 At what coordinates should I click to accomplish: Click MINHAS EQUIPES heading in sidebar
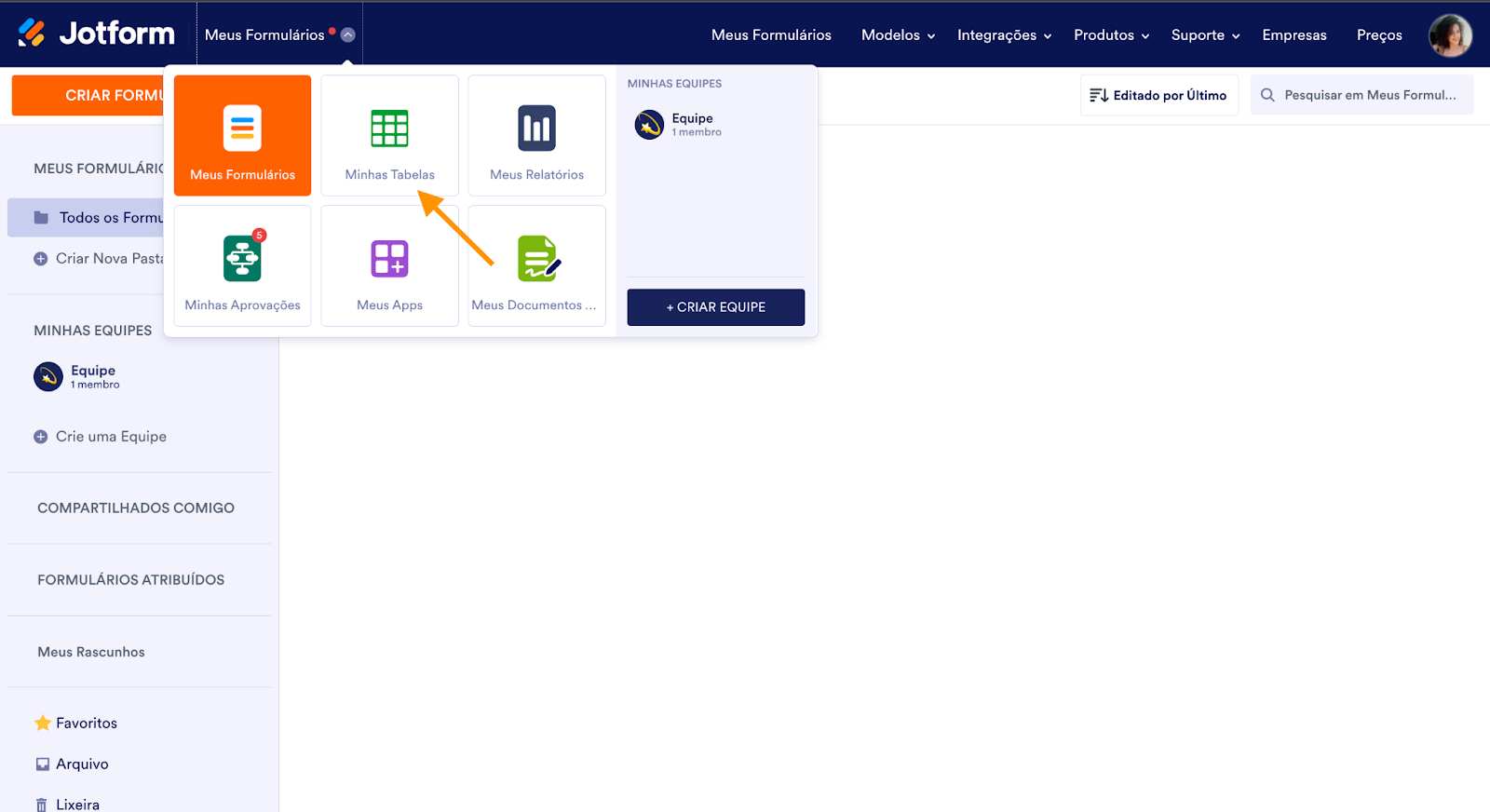[x=93, y=331]
